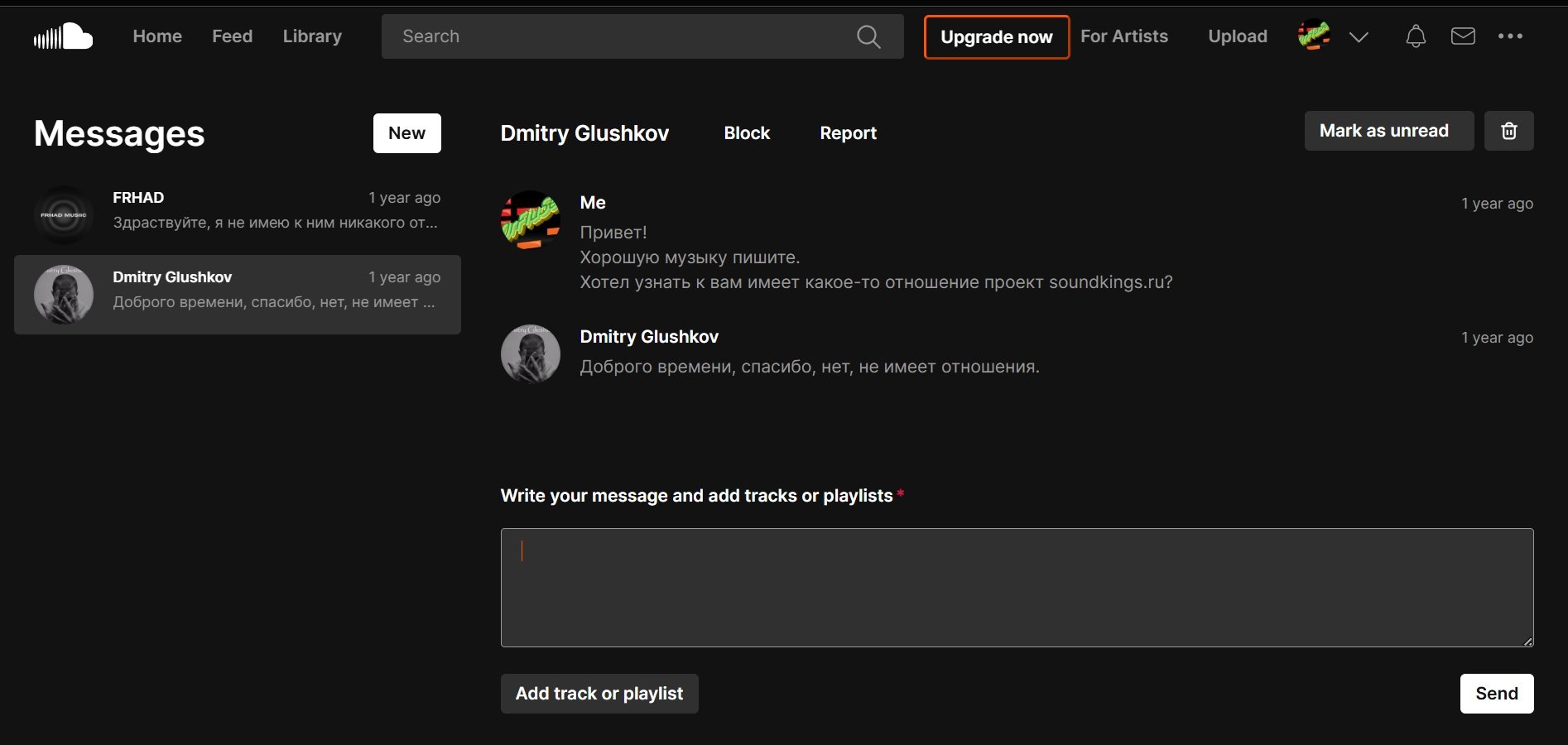Click FRHAD's avatar in message list

[64, 215]
